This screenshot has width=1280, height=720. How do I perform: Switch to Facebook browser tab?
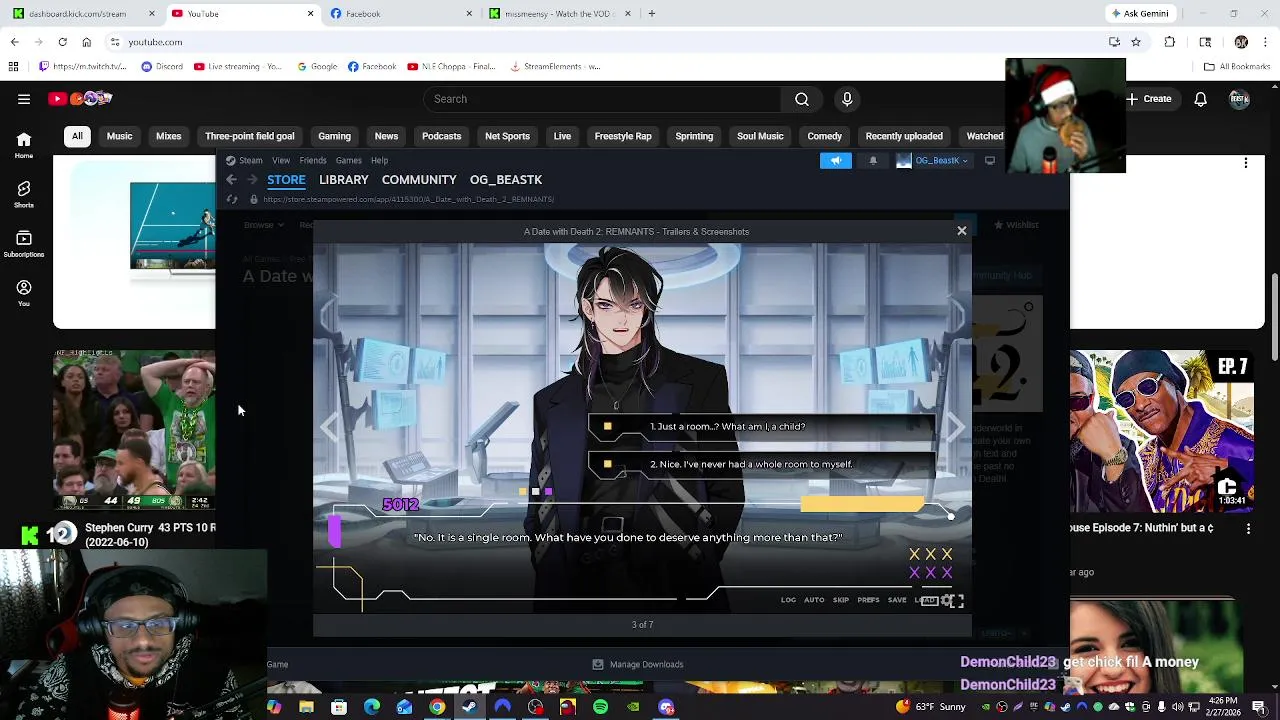pos(400,14)
